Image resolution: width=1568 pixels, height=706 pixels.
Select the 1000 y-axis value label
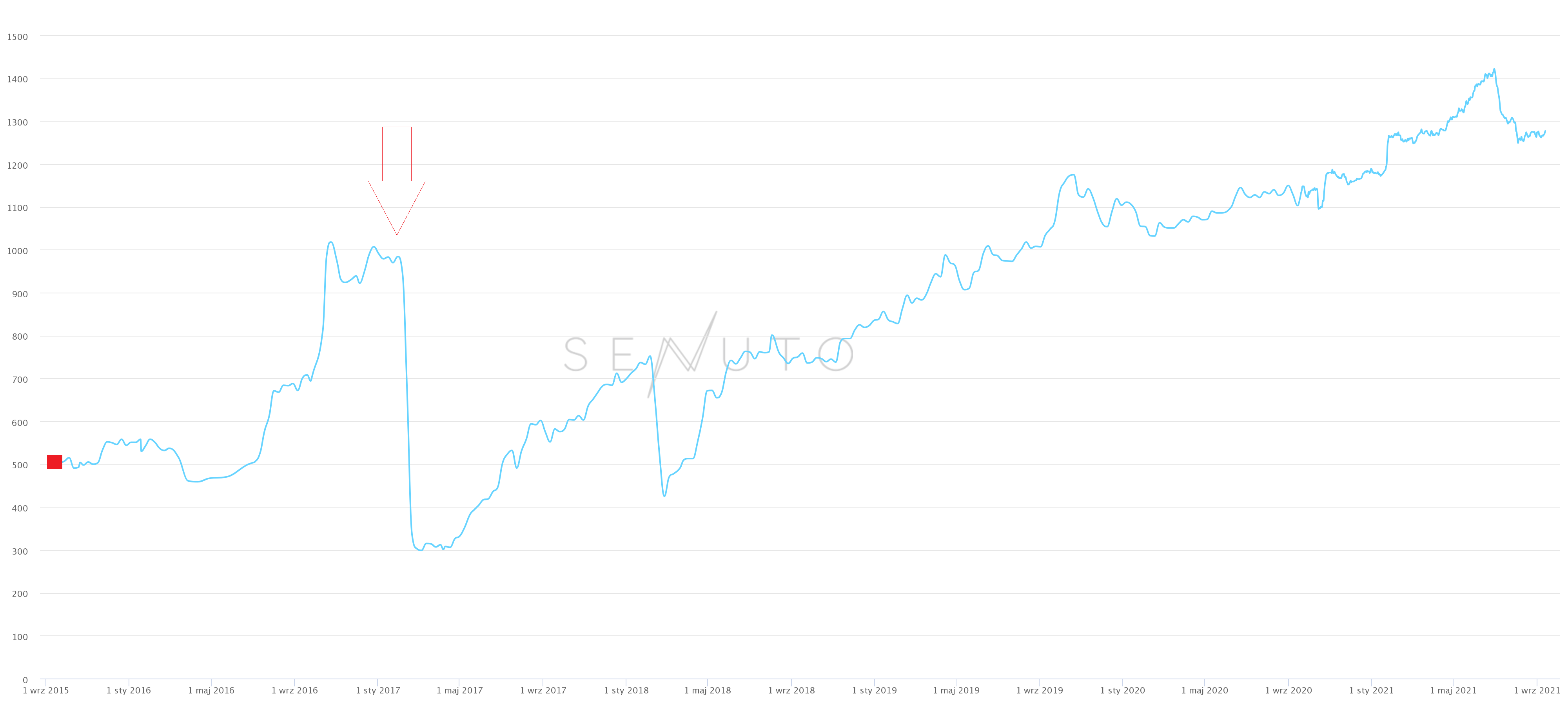click(x=18, y=251)
